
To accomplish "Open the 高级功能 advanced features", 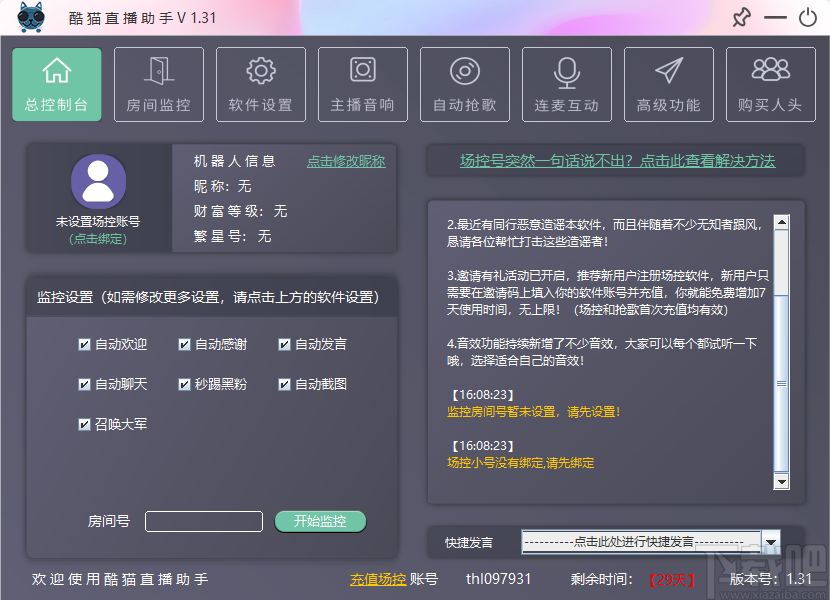I will pyautogui.click(x=668, y=84).
